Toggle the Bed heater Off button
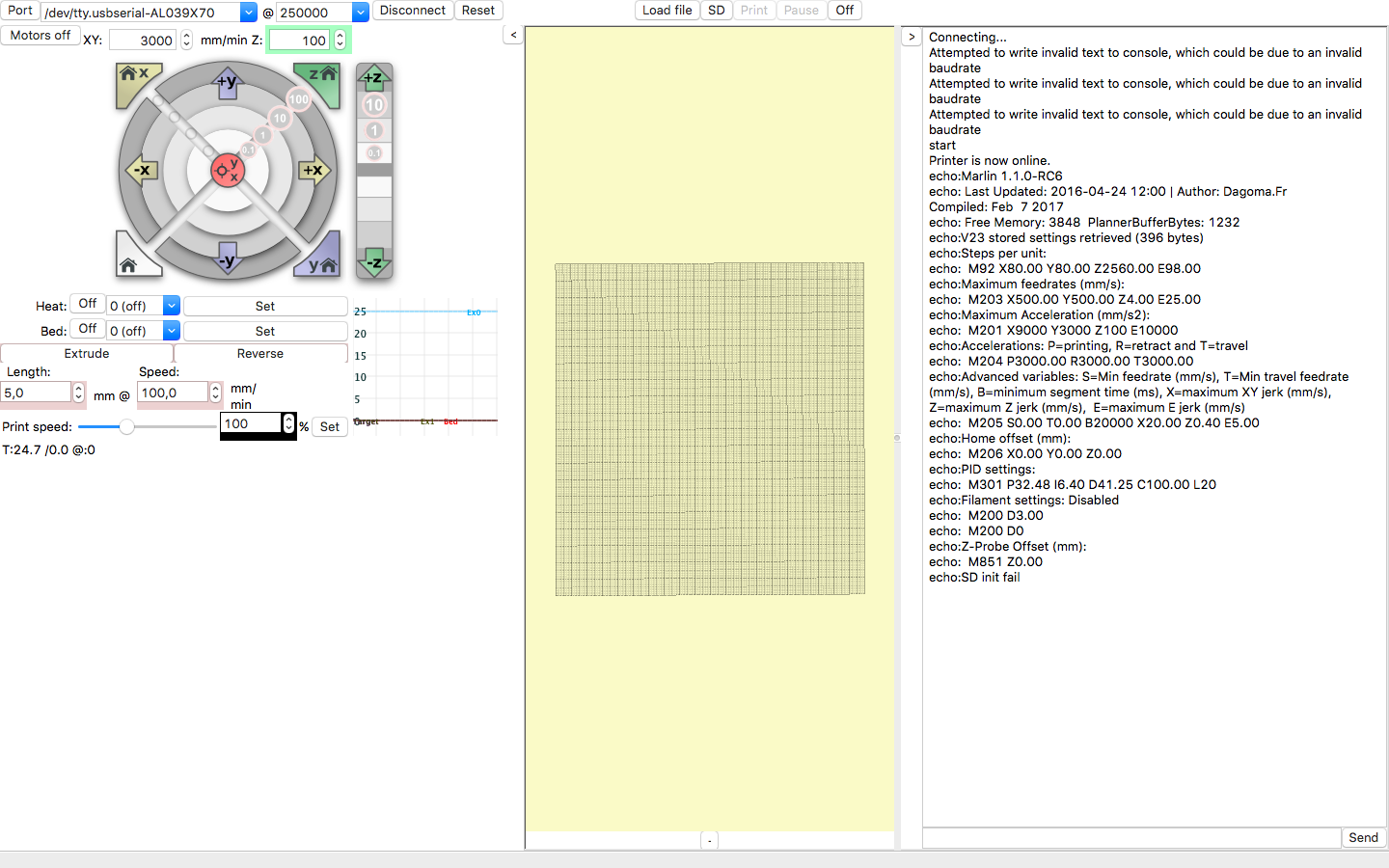Viewport: 1389px width, 868px height. 87,330
